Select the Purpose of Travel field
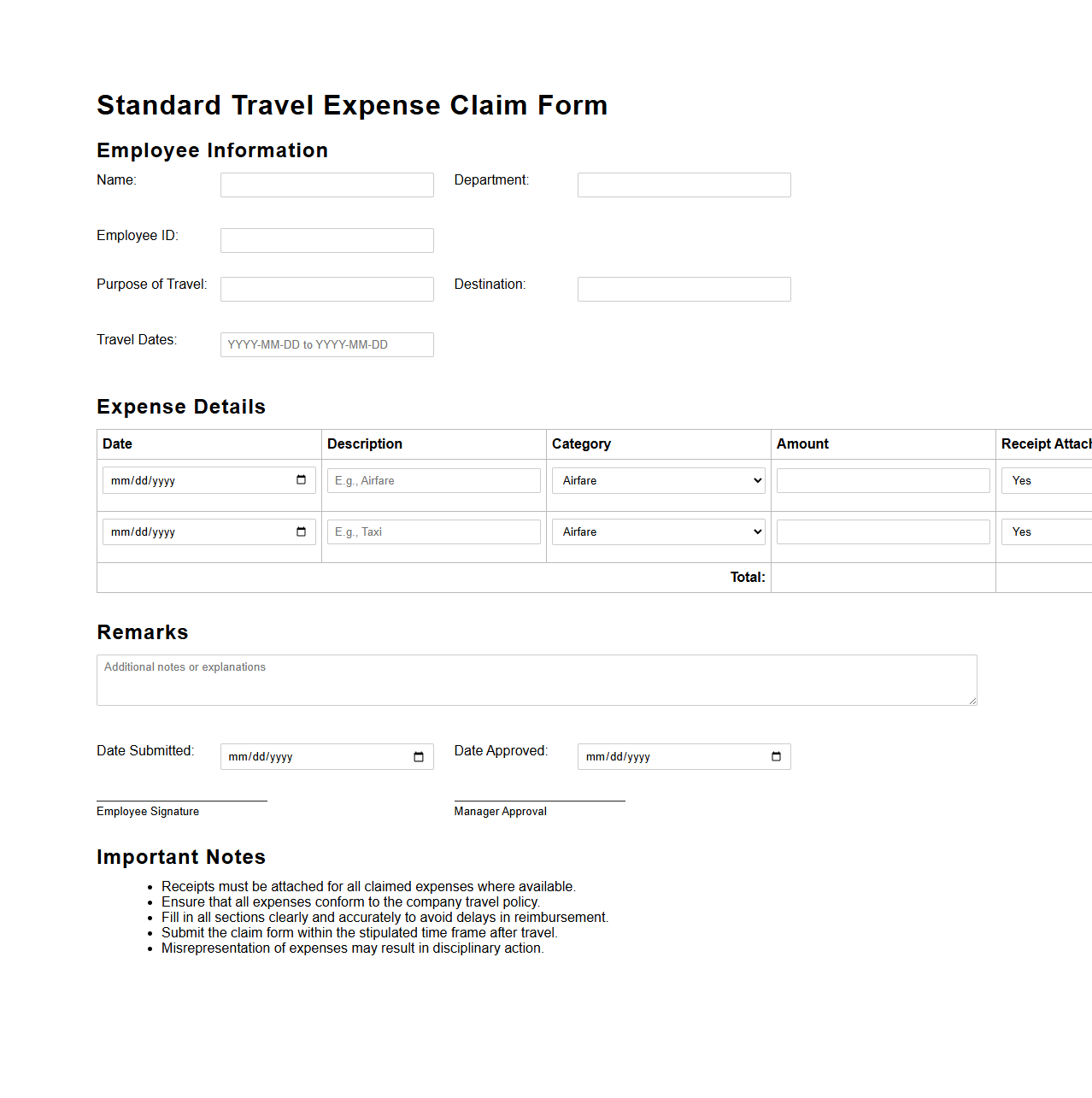1092x1098 pixels. coord(326,289)
